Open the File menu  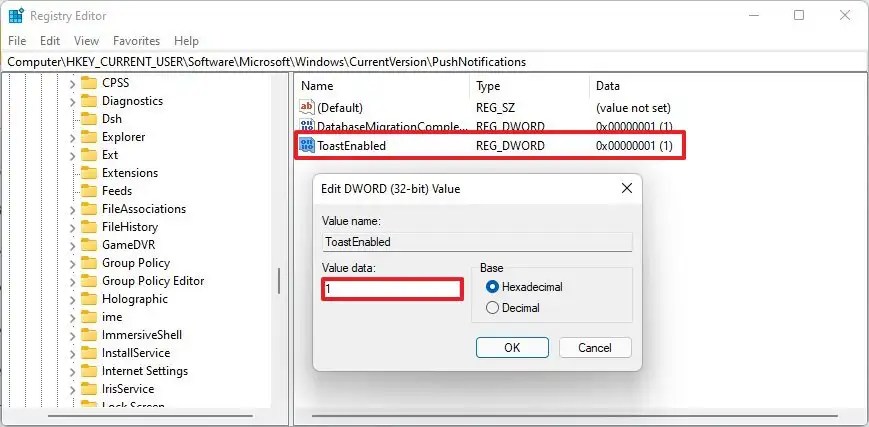[x=17, y=41]
